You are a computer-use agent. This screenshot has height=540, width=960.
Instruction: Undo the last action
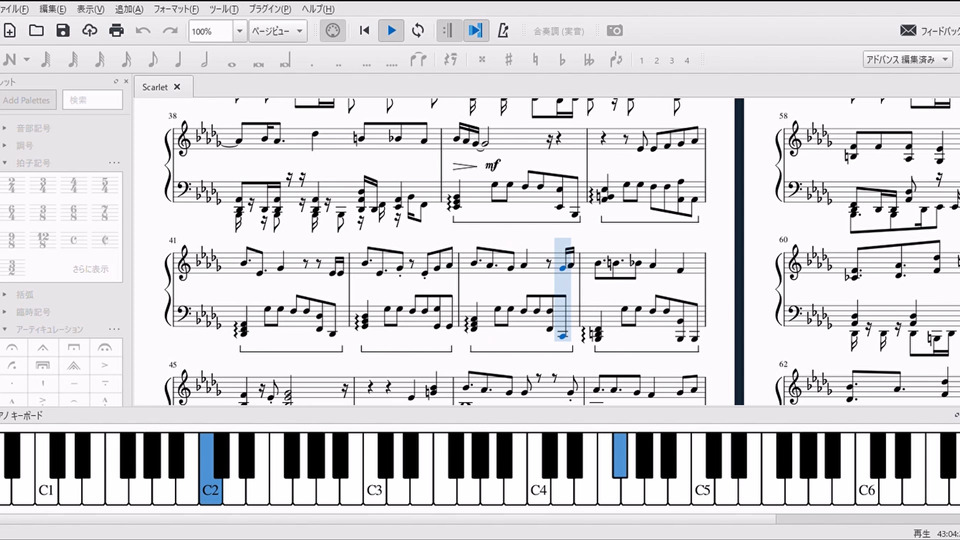coord(143,31)
